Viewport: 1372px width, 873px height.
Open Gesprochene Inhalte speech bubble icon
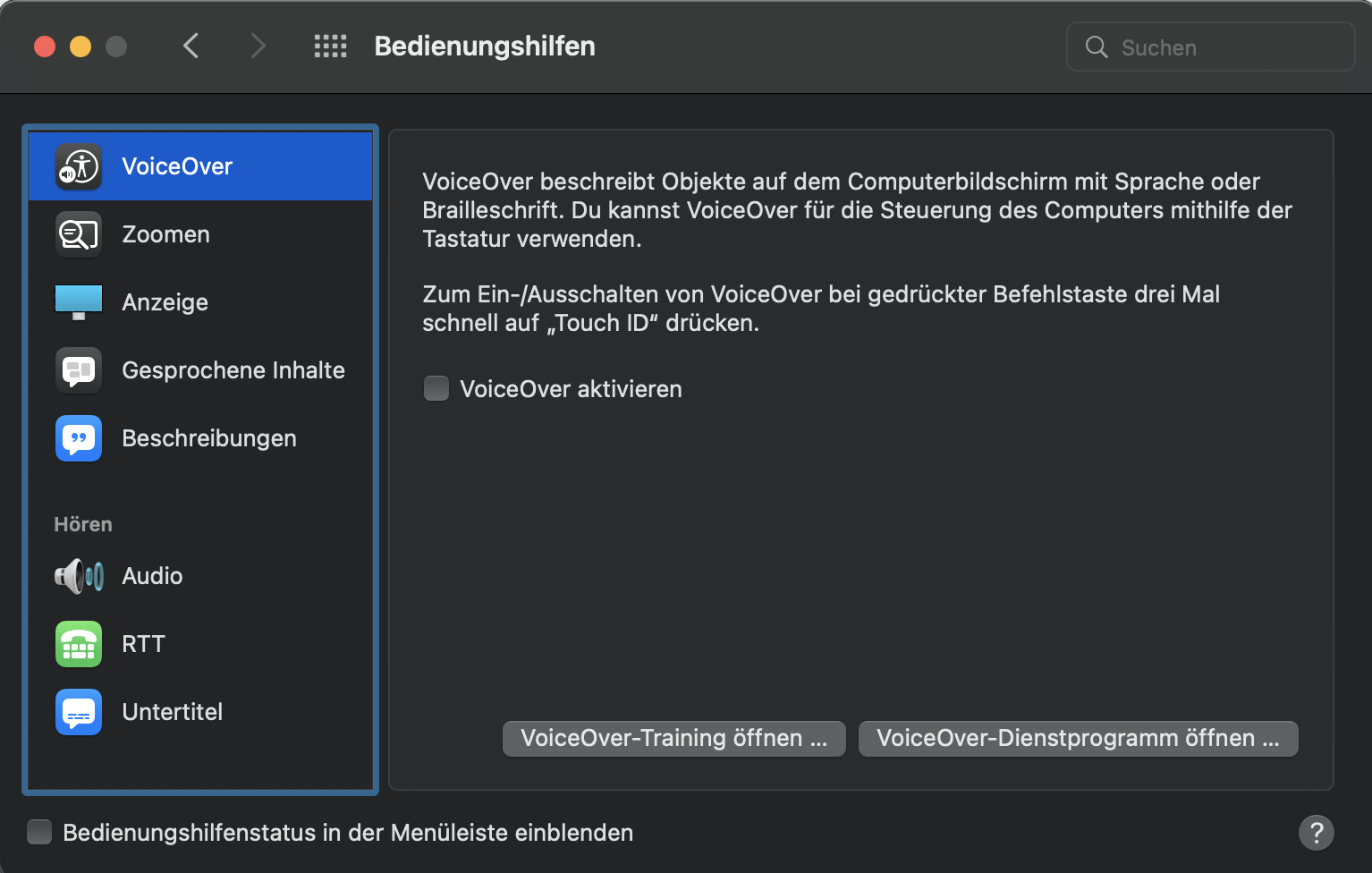pos(79,370)
